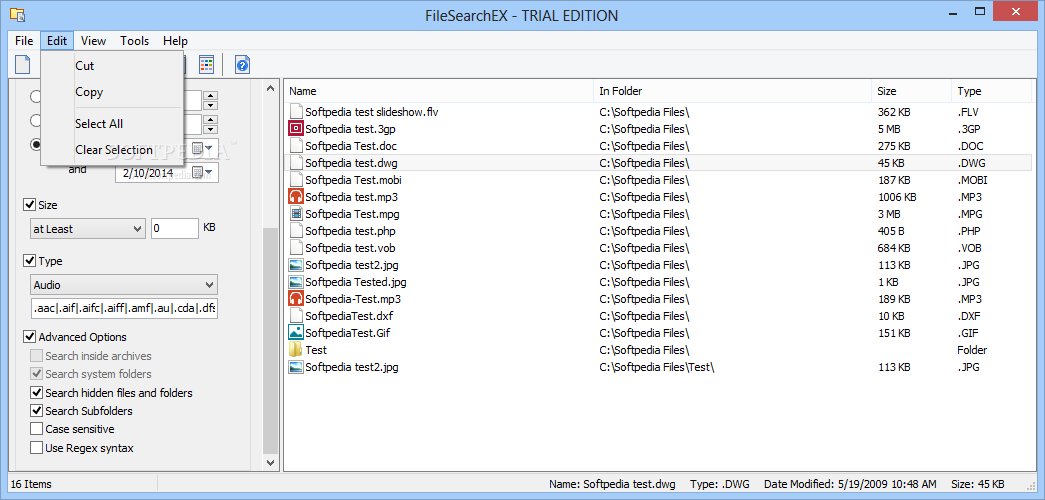Uncheck Search Subfolders option

coord(36,411)
